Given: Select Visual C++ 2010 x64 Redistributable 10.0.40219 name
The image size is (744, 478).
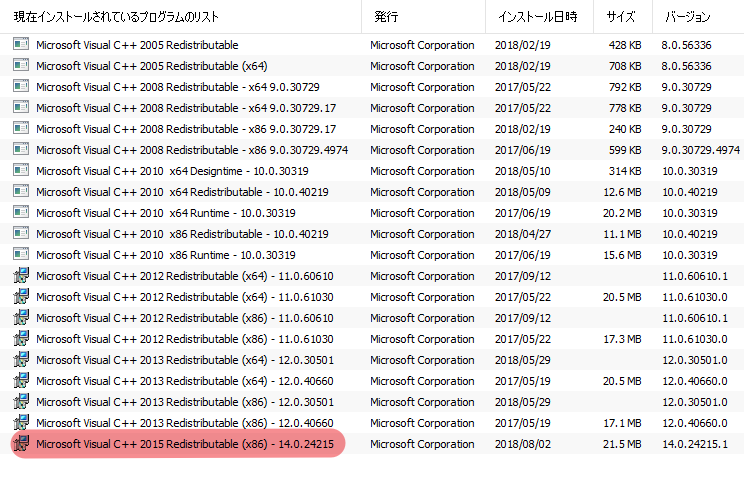Looking at the screenshot, I should (182, 192).
